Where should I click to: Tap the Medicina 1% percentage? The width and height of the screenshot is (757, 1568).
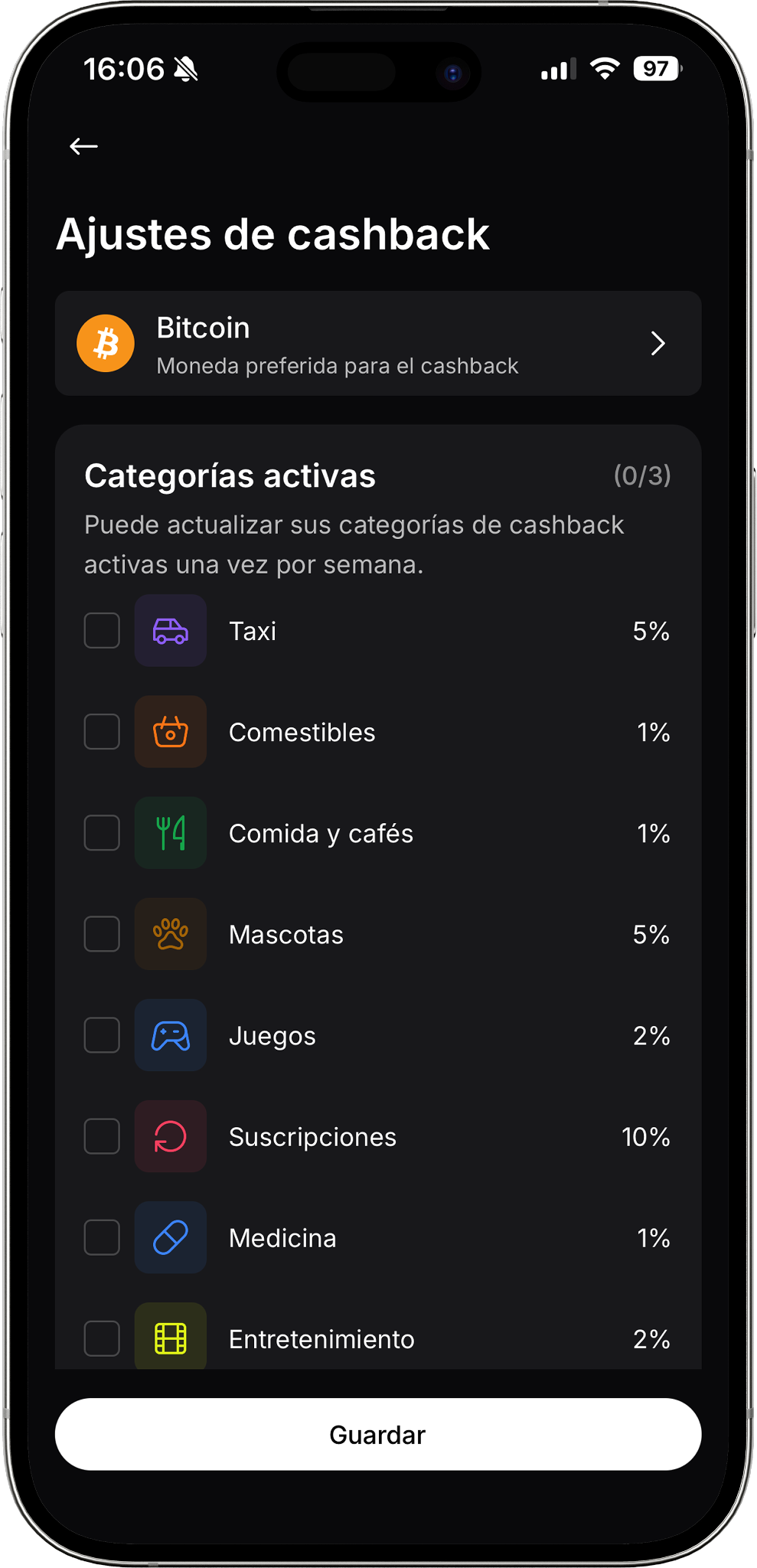[654, 1238]
